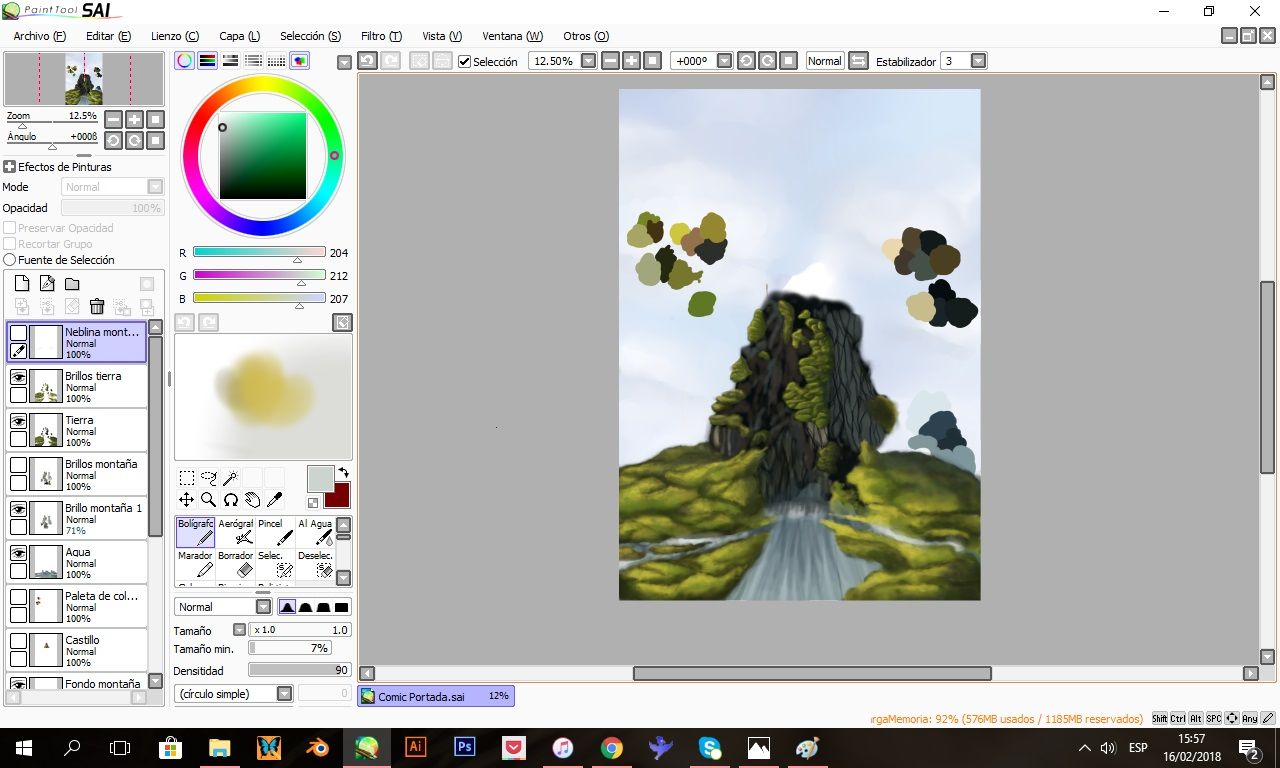Screen dimensions: 1280x768
Task: Select the magic wand tool
Action: [x=230, y=477]
